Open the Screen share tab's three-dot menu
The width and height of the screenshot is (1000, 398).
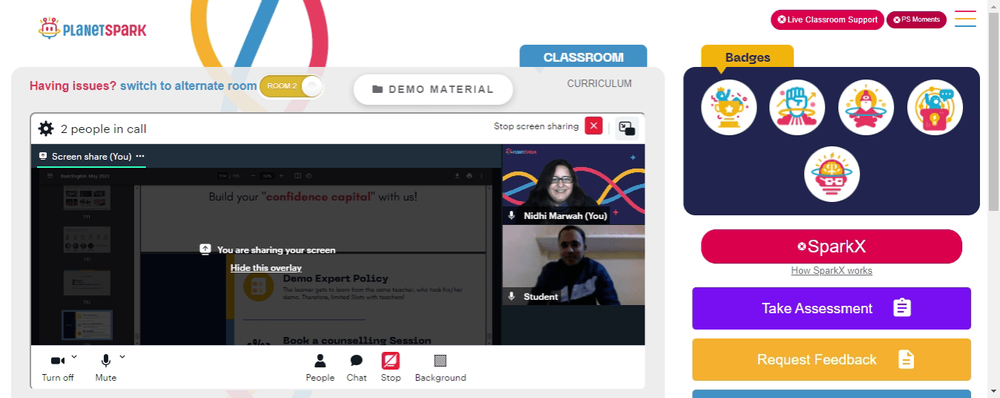click(x=140, y=156)
